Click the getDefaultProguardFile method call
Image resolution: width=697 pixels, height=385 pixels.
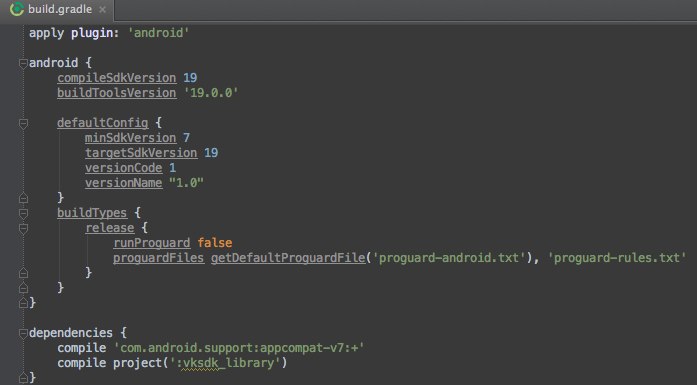tap(288, 258)
